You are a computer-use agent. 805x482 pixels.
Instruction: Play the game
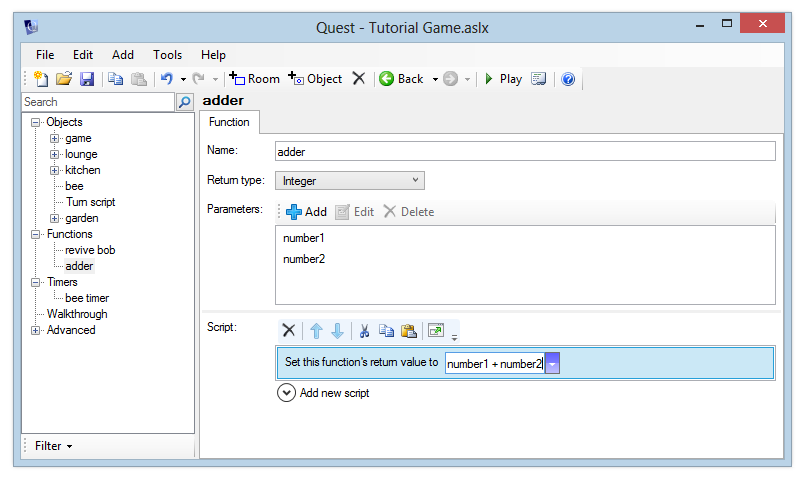tap(503, 79)
